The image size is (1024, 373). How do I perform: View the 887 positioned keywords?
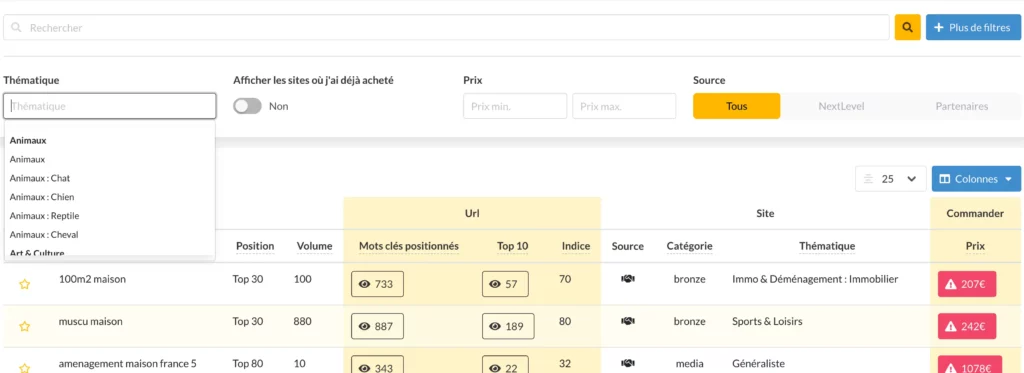click(377, 326)
